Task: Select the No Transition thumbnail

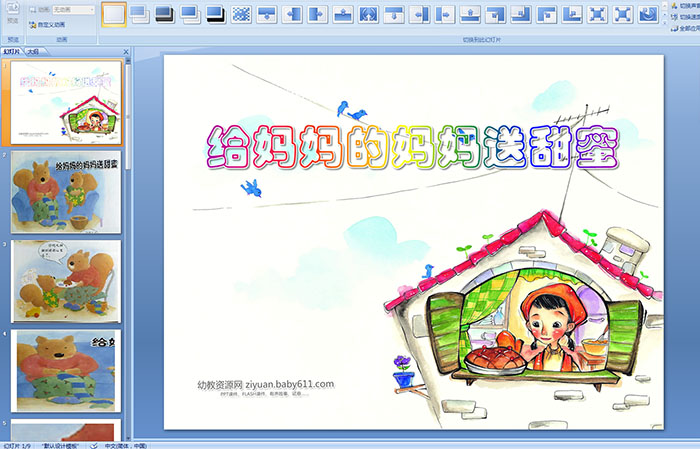Action: pyautogui.click(x=114, y=14)
